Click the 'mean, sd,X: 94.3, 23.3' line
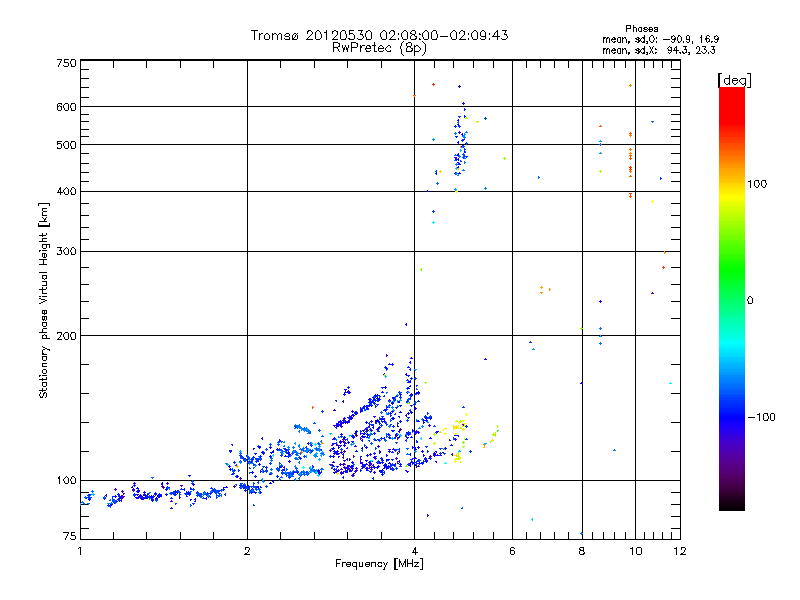Image resolution: width=800 pixels, height=600 pixels. (659, 50)
